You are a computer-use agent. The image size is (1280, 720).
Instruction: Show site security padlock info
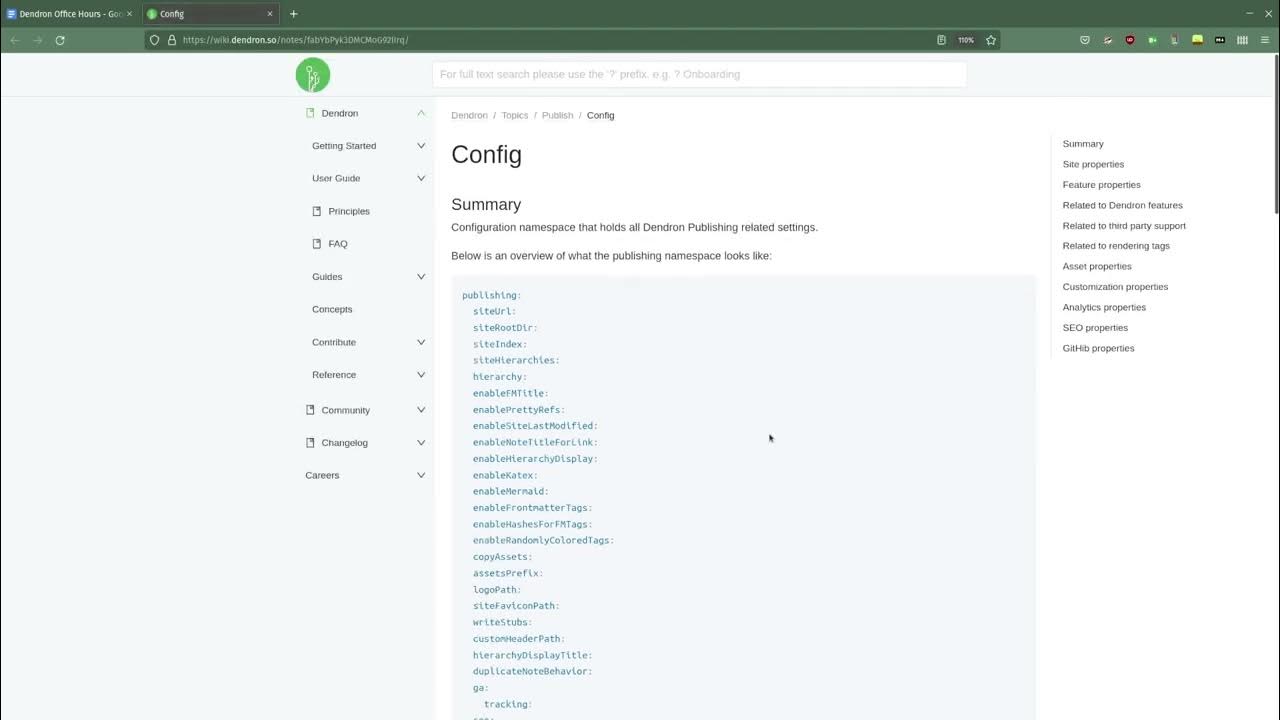click(171, 40)
